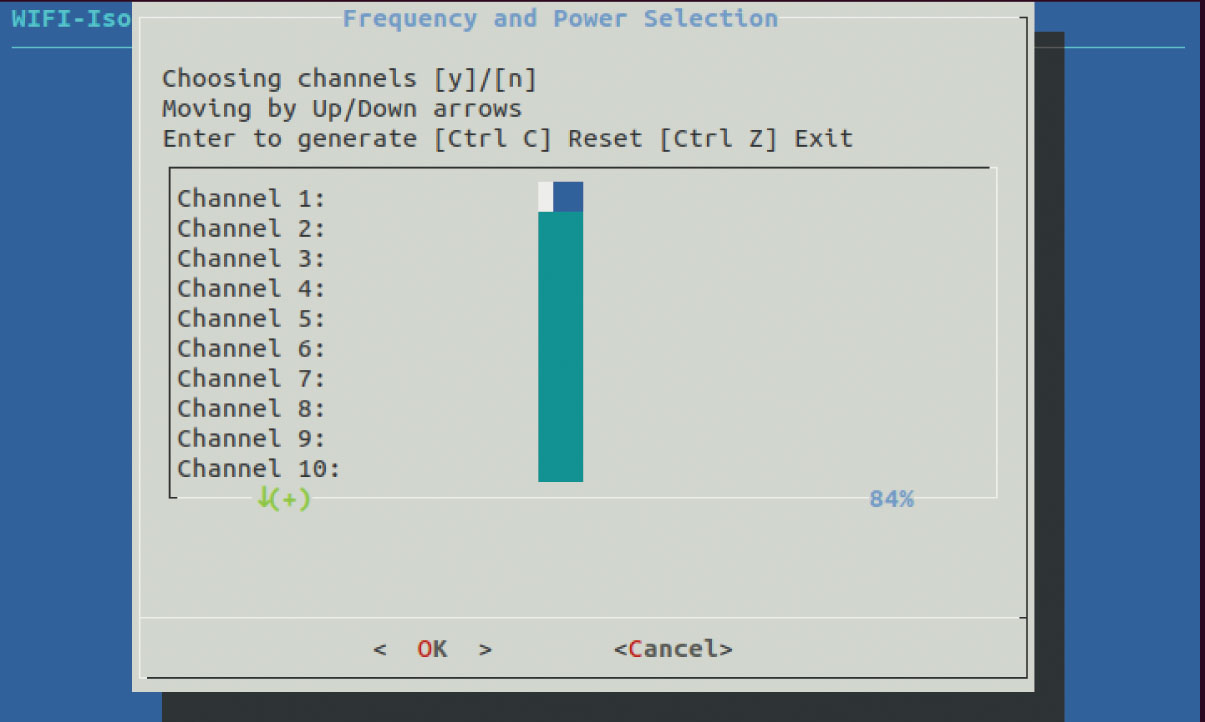Click the Channel 2 input field
The image size is (1205, 722).
(560, 228)
